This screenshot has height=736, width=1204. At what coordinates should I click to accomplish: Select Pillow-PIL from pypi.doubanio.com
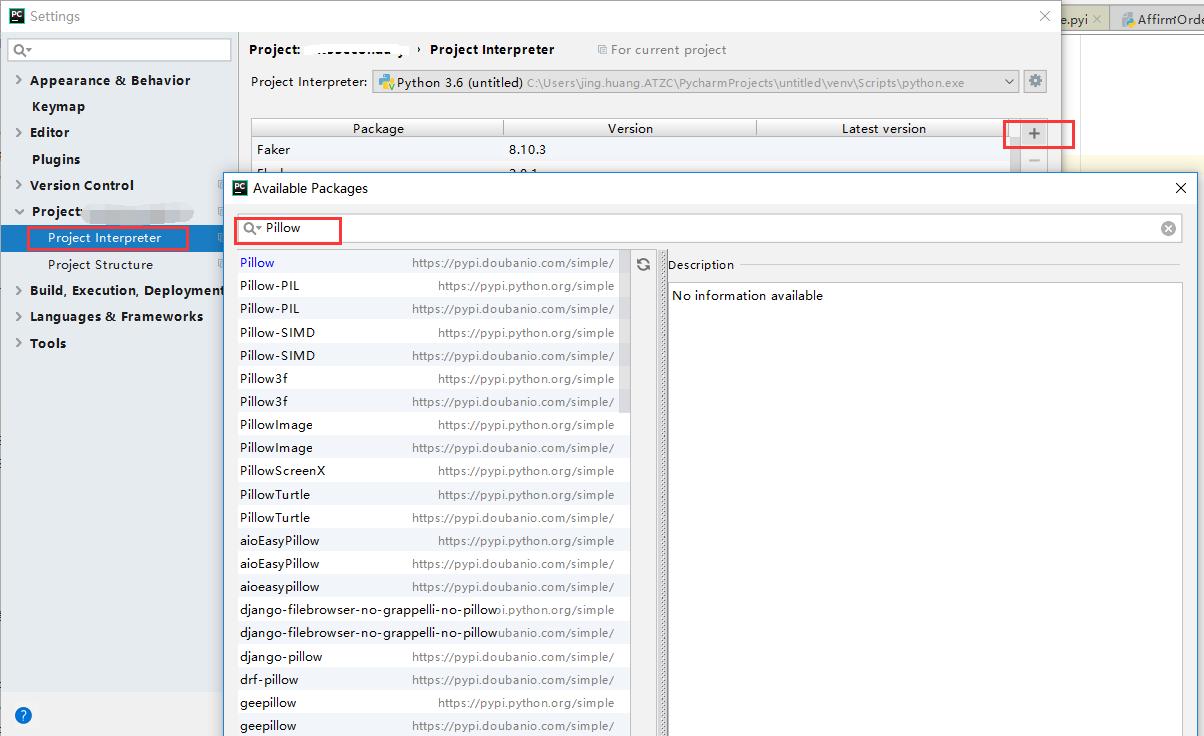tap(427, 309)
